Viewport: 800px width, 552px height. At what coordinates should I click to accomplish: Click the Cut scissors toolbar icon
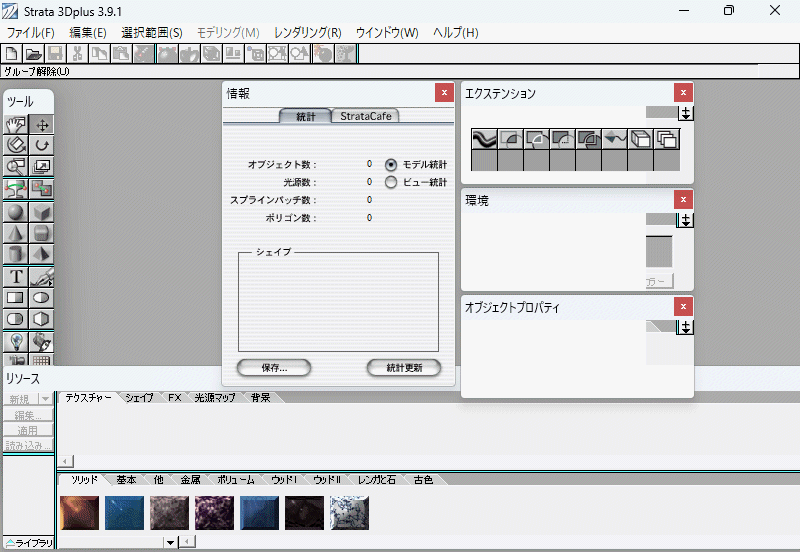pos(78,54)
